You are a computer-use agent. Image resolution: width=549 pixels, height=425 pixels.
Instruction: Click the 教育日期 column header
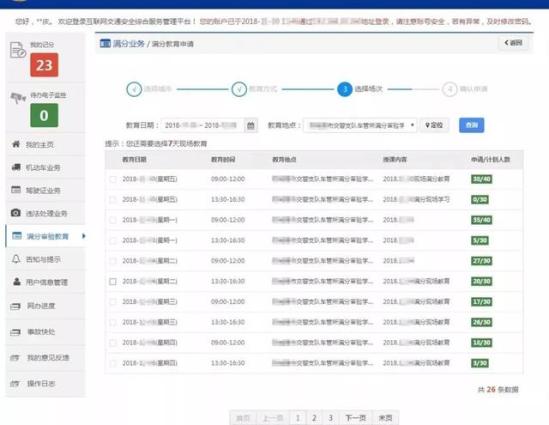(x=134, y=159)
